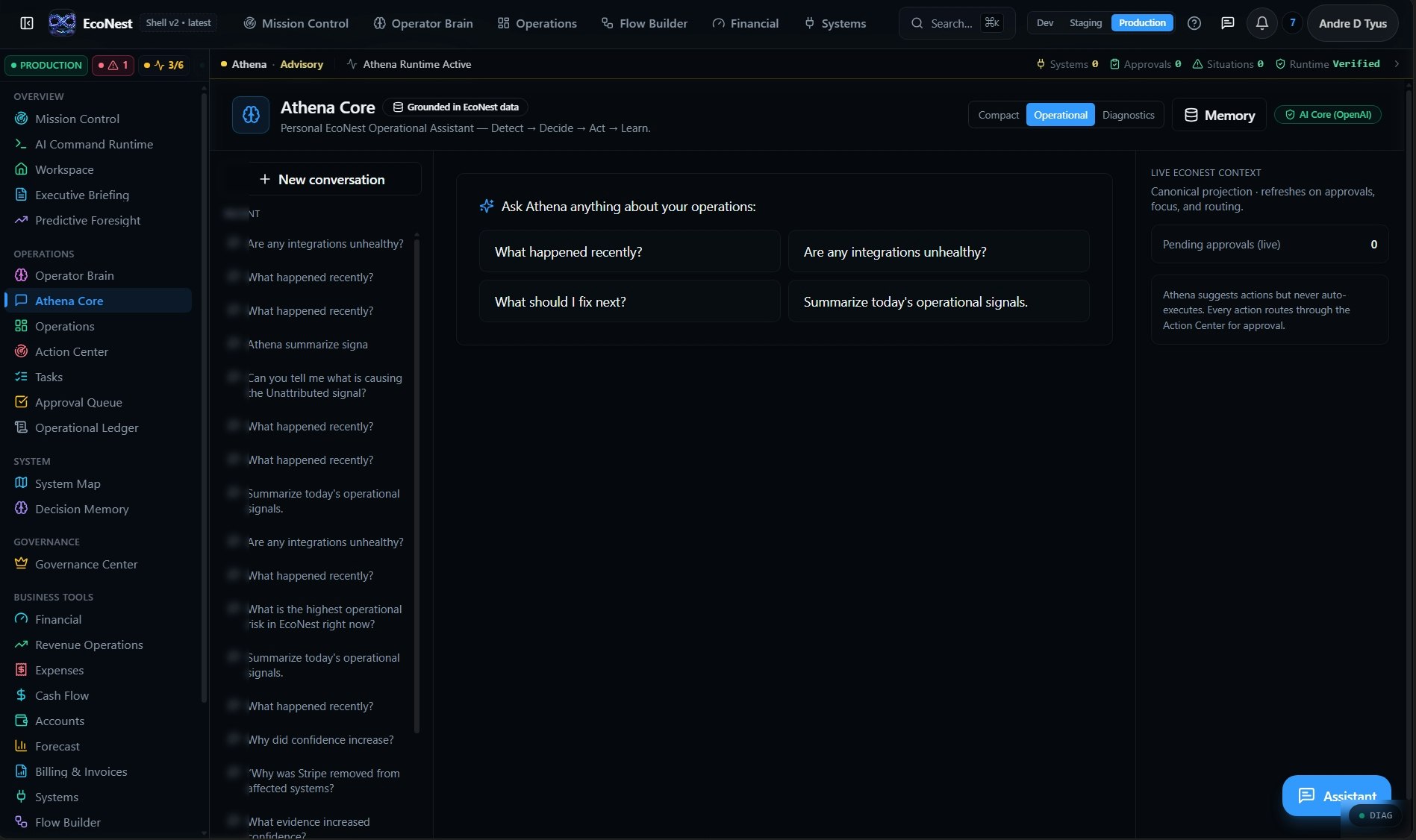The width and height of the screenshot is (1416, 840).
Task: Click the Cash Flow dollar icon
Action: (x=21, y=695)
